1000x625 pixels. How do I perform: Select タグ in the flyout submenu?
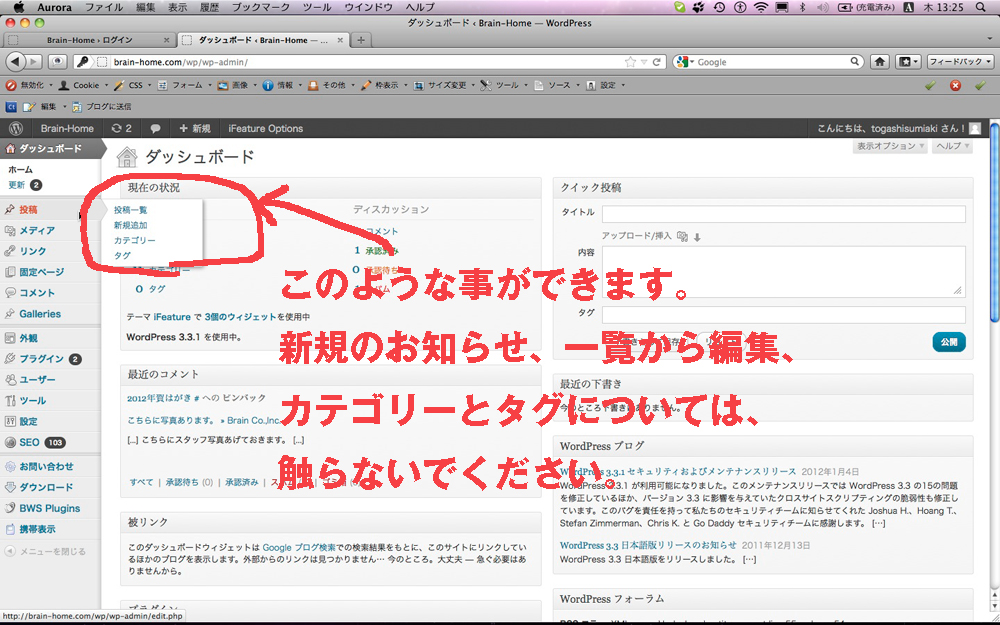coord(122,256)
